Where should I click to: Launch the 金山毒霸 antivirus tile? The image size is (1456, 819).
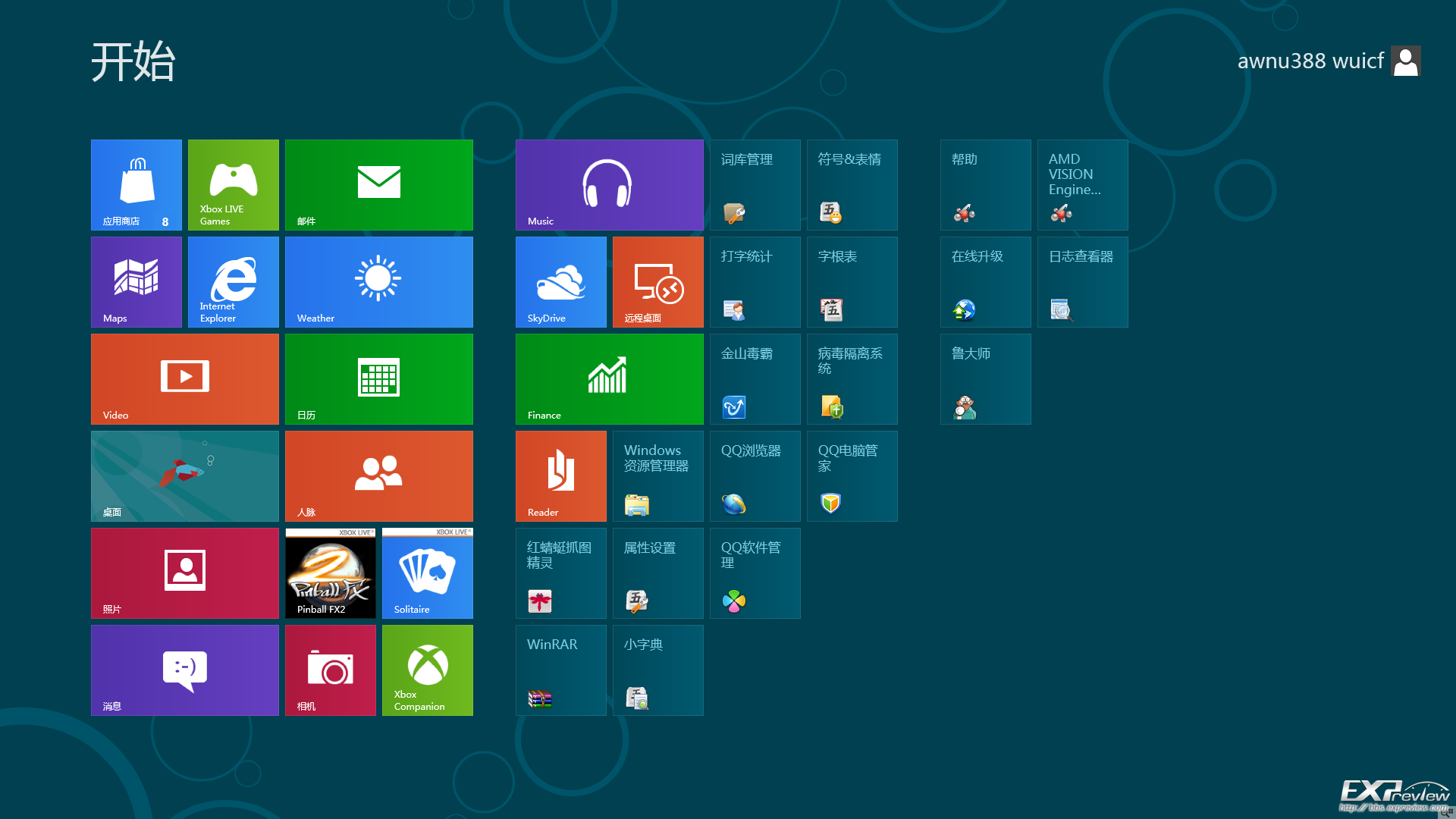(755, 379)
